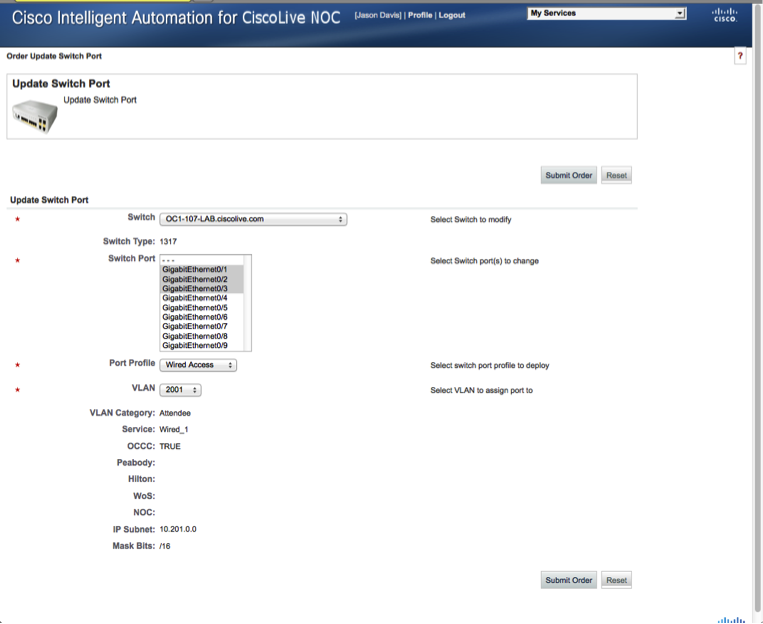Open the help question mark icon
This screenshot has width=763, height=624.
[740, 57]
